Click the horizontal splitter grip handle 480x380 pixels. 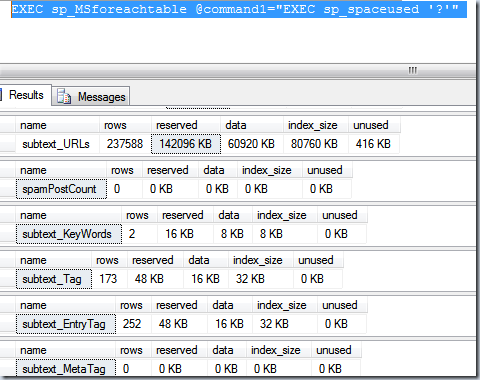pyautogui.click(x=412, y=70)
